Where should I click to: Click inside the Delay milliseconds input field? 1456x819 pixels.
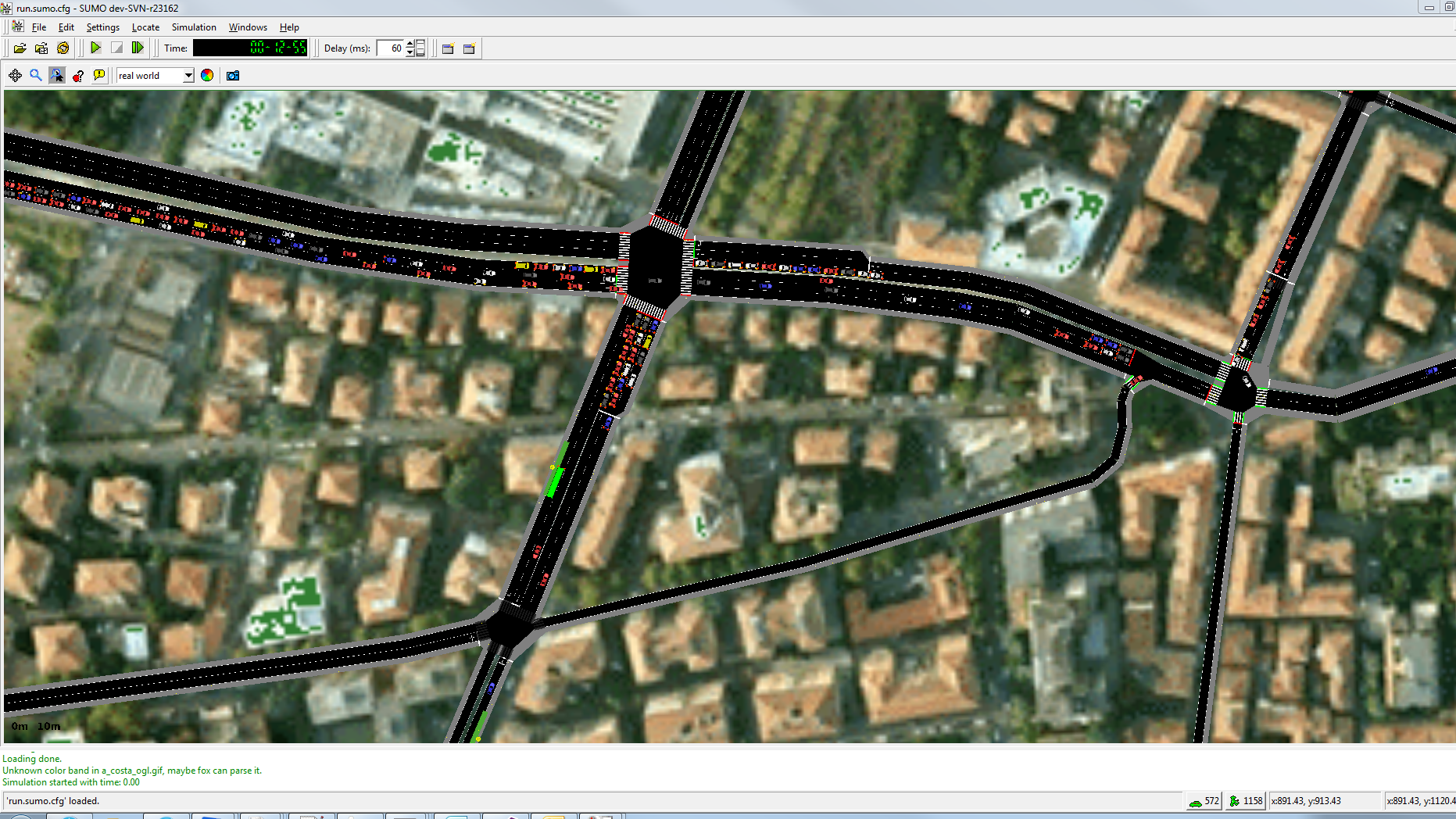tap(390, 48)
